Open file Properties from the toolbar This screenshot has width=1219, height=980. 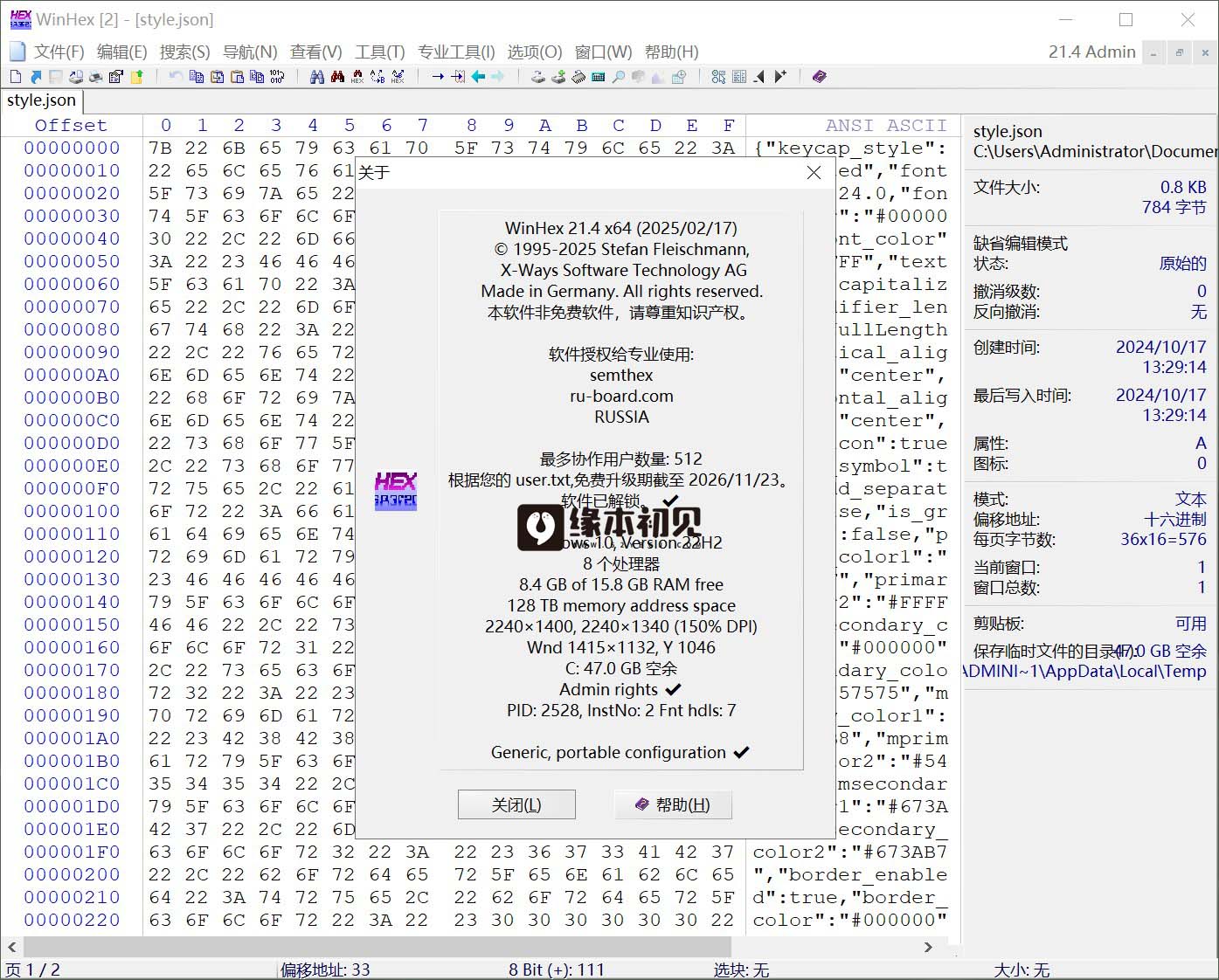[115, 77]
